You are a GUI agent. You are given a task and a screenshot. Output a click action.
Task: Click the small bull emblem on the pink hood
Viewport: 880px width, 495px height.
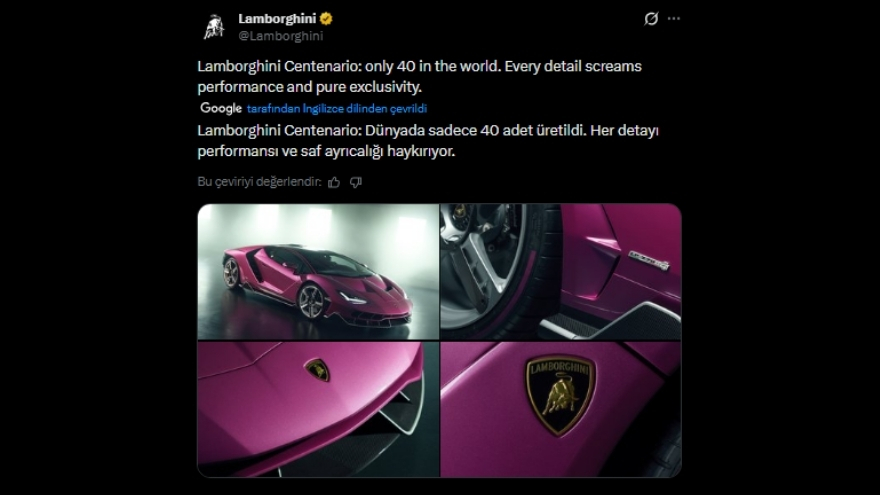[x=317, y=370]
